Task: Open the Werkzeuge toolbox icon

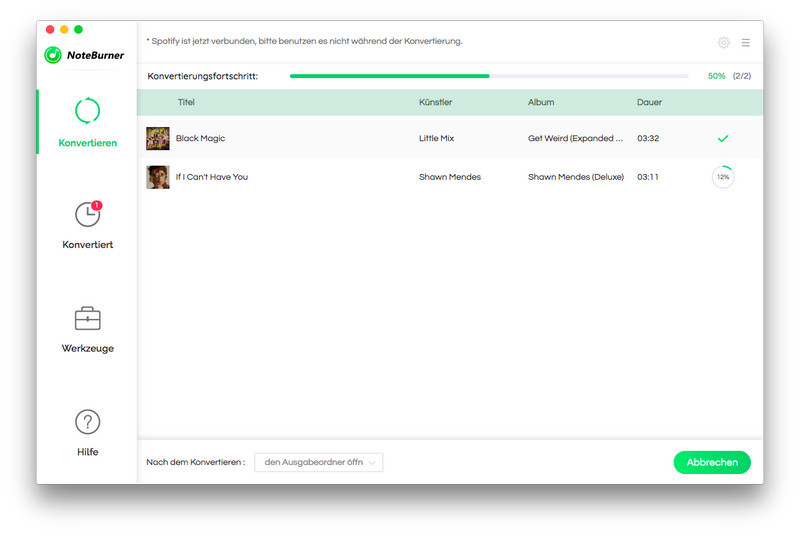Action: pyautogui.click(x=87, y=318)
